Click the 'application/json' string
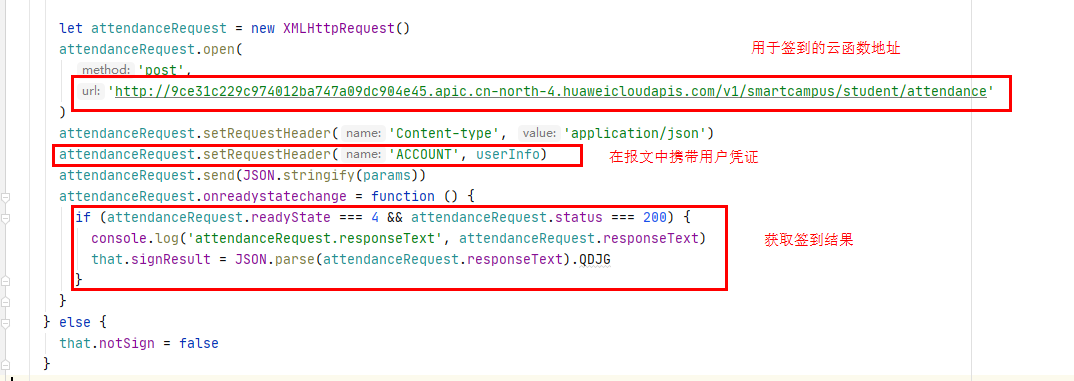This screenshot has height=381, width=1074. [635, 133]
